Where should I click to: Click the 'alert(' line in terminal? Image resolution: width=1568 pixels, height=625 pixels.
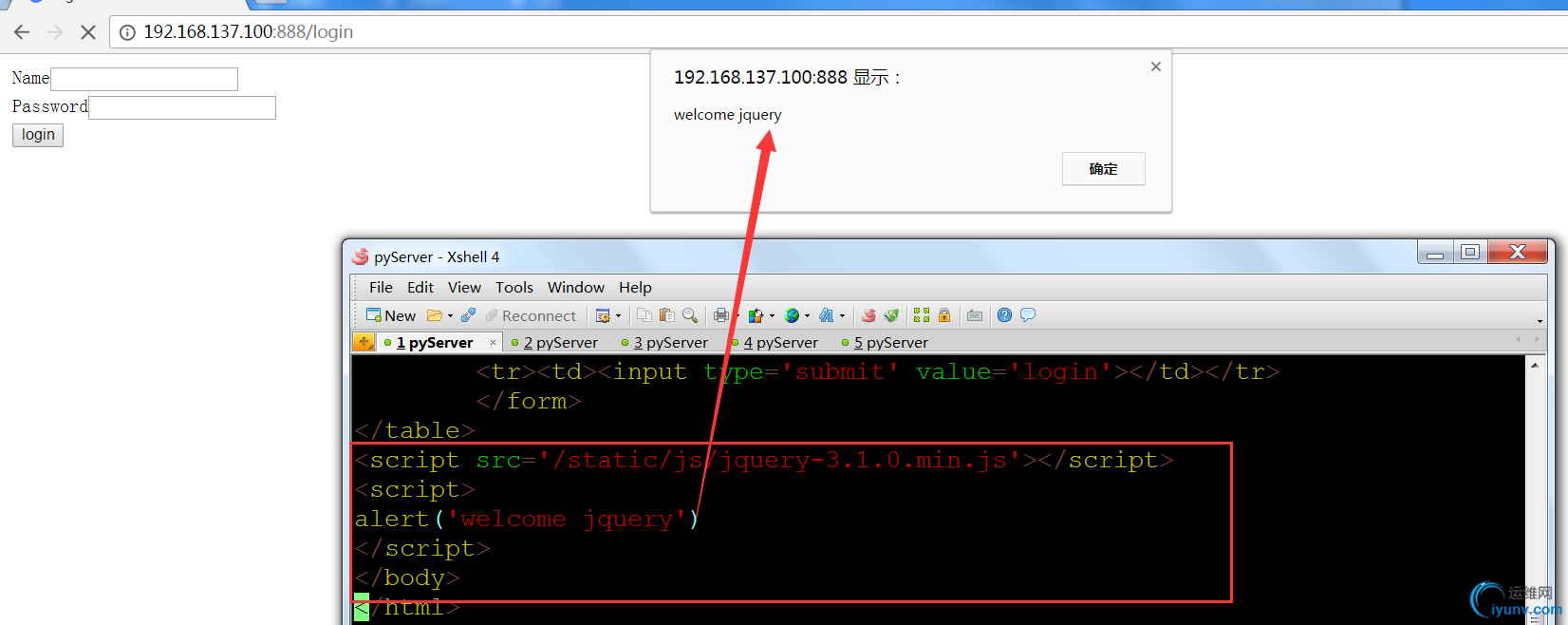[x=527, y=520]
